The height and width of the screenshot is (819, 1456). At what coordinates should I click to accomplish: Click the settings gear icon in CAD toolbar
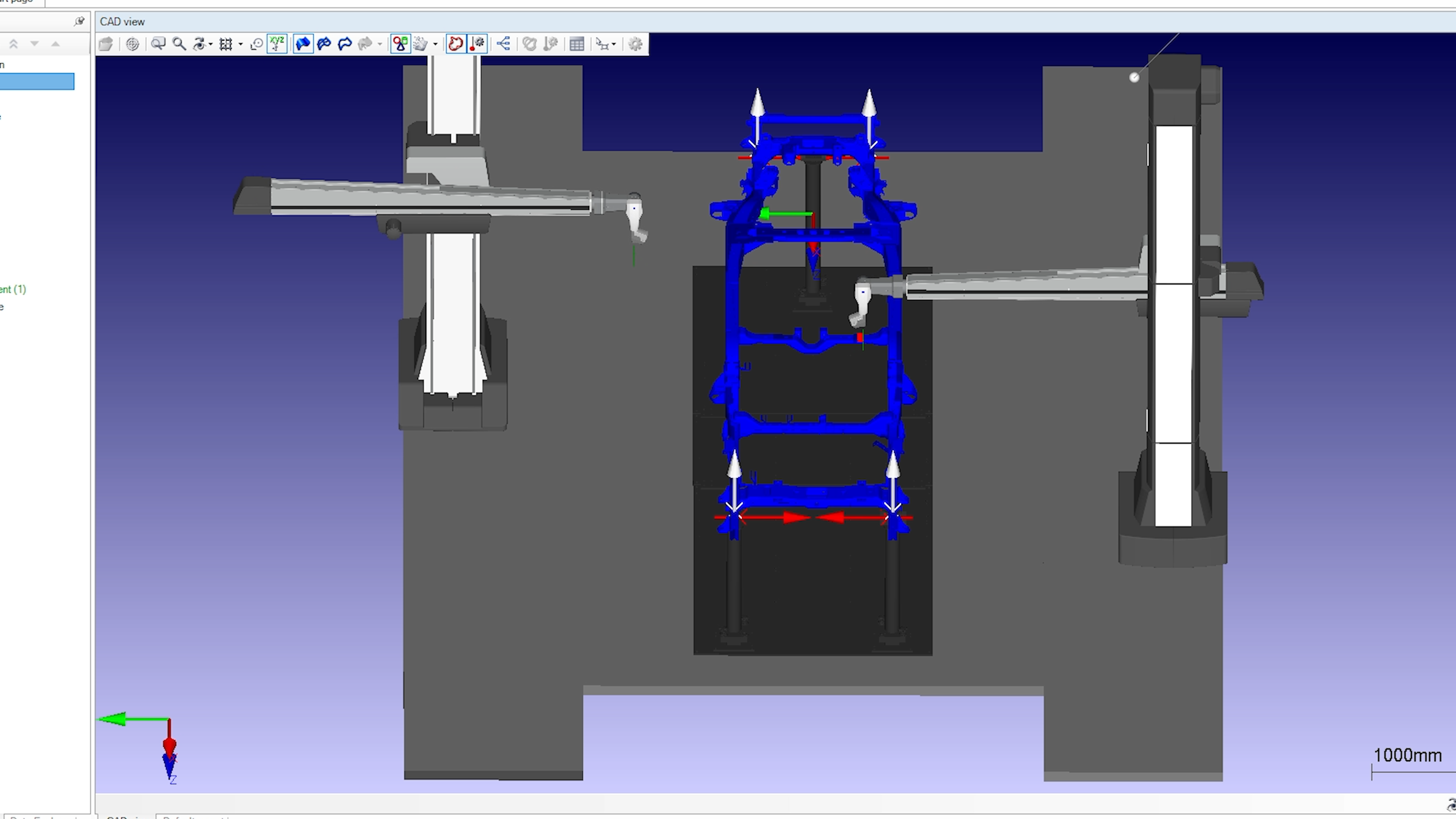(635, 44)
